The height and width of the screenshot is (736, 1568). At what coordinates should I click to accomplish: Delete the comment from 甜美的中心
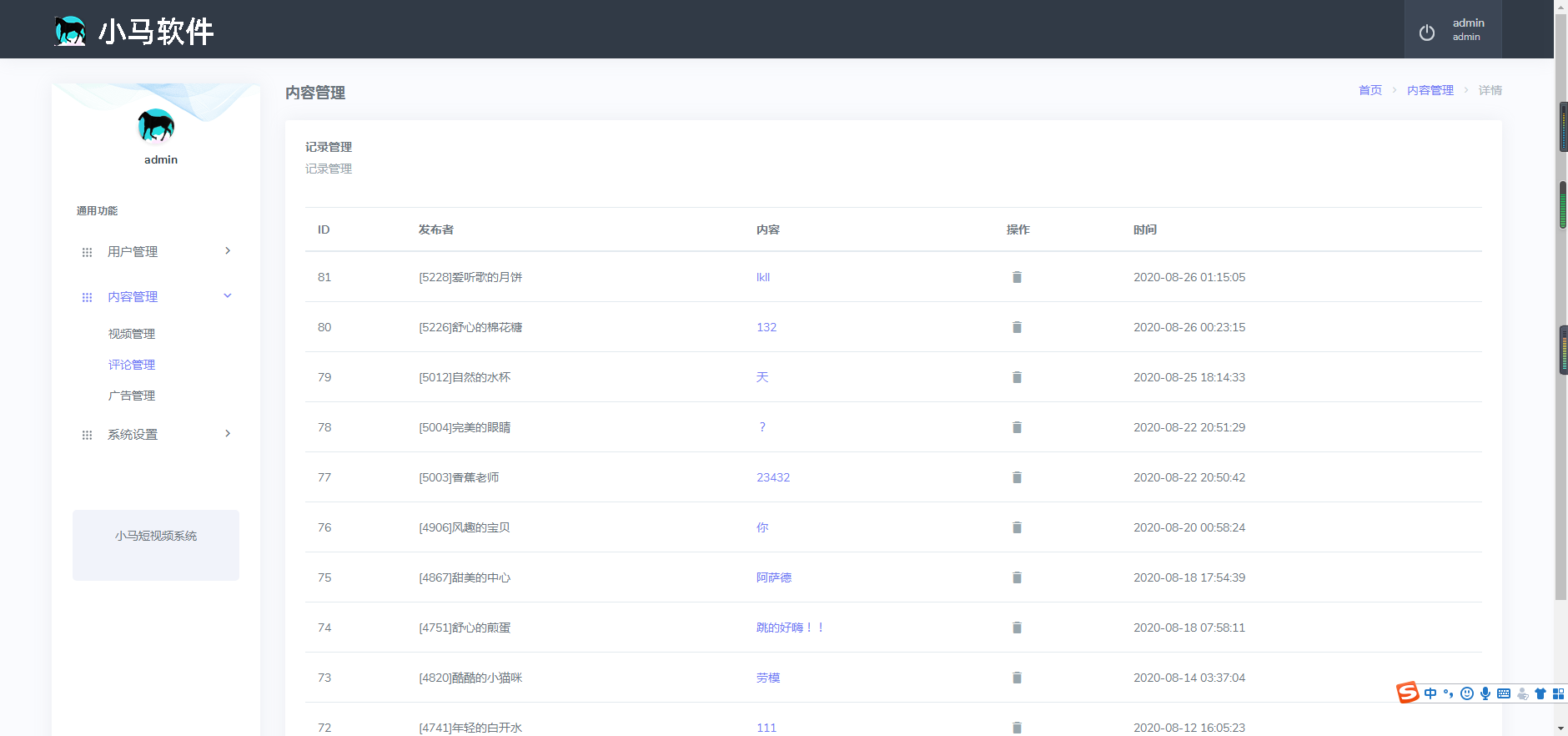point(1017,577)
